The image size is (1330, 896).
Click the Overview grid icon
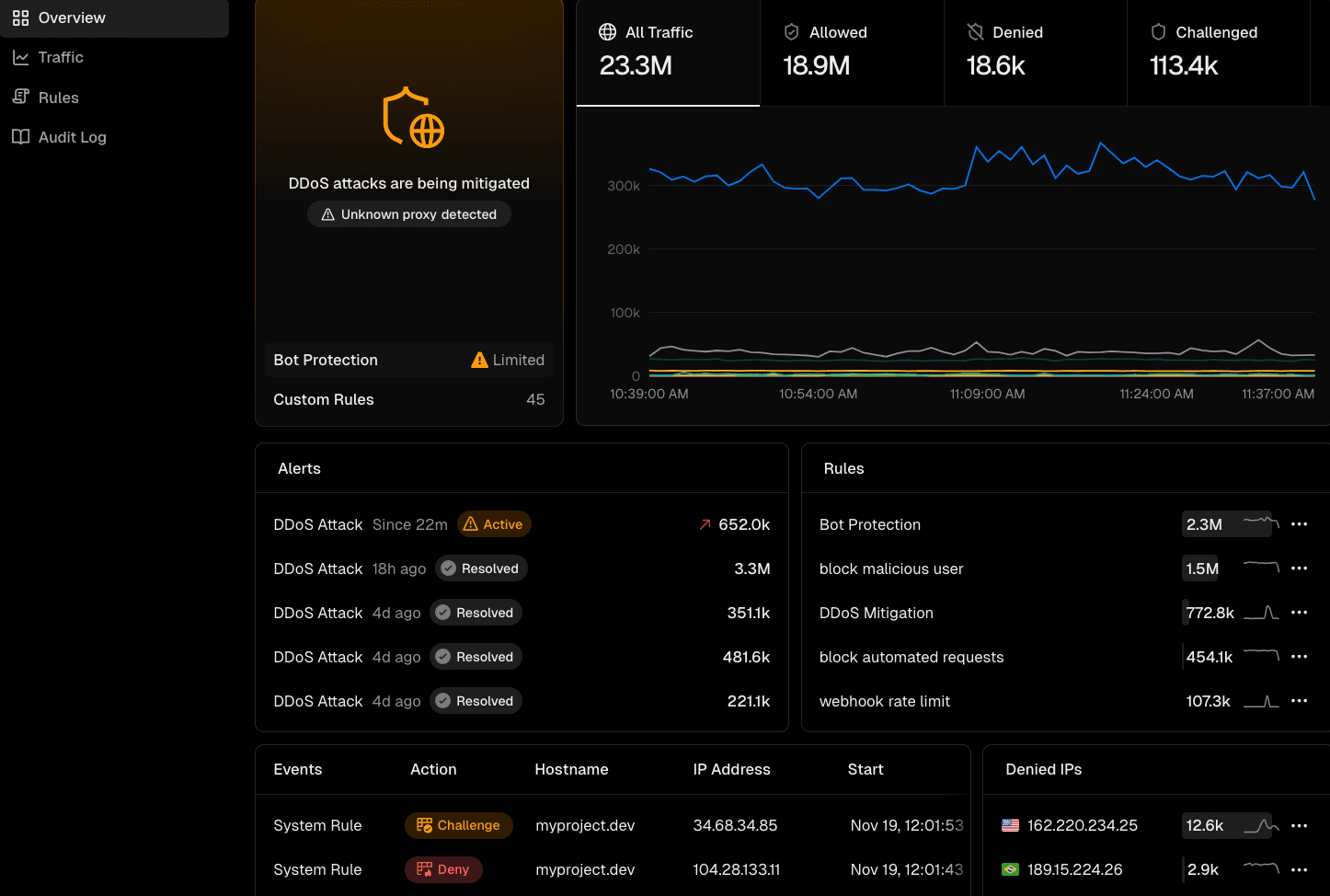pyautogui.click(x=20, y=17)
